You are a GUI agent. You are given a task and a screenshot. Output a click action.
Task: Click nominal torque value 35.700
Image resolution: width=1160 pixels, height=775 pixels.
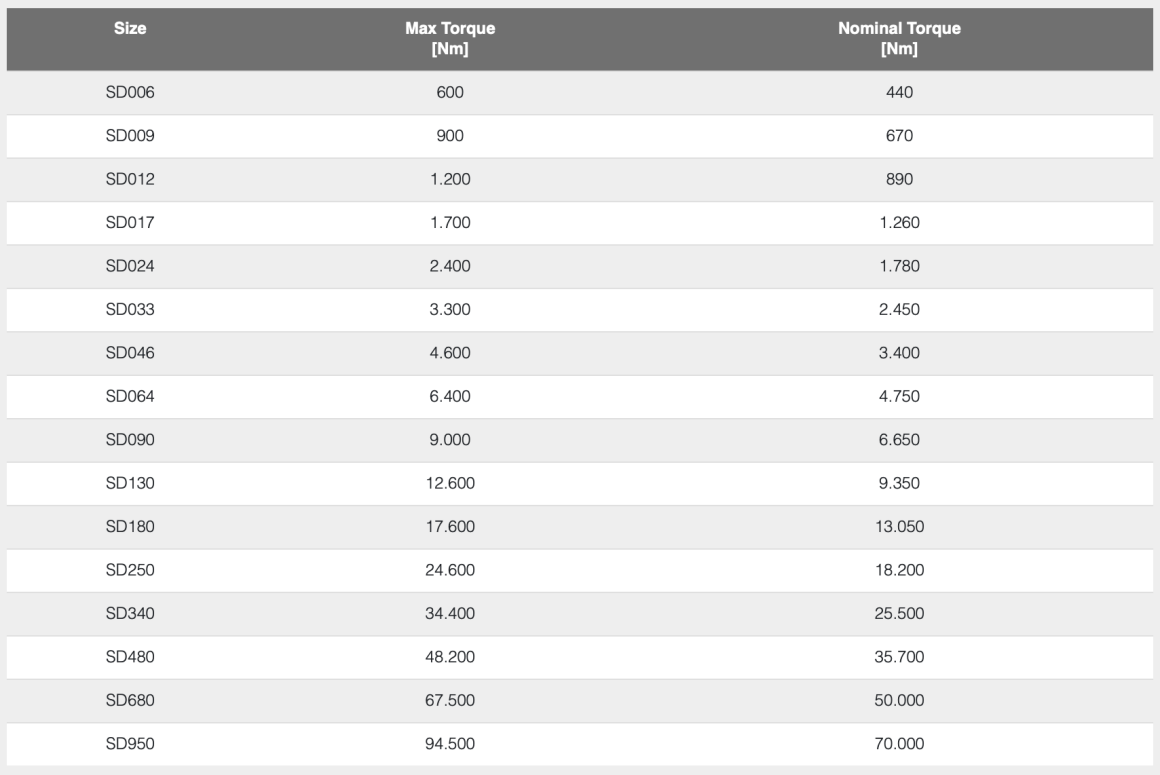(x=897, y=657)
